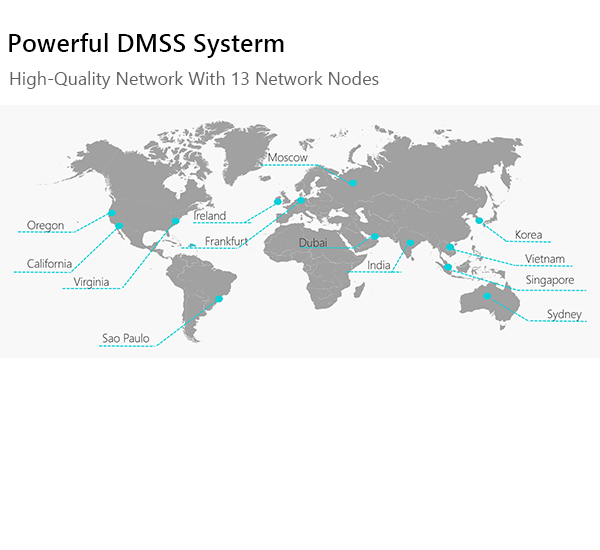Click the India node marker dot
The height and width of the screenshot is (550, 600).
pyautogui.click(x=409, y=243)
